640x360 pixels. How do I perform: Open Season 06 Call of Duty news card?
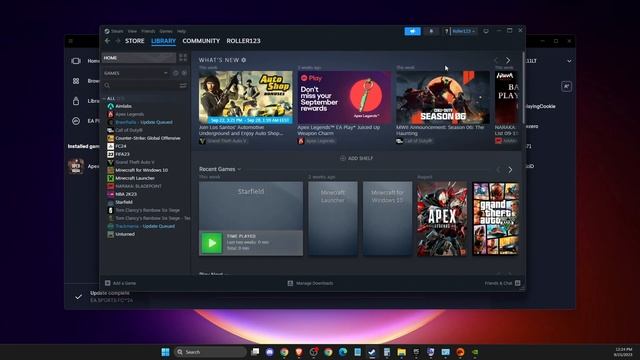point(443,97)
